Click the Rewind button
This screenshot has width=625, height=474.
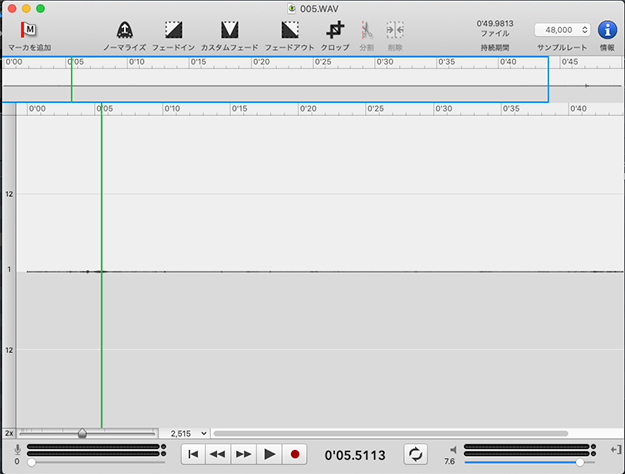pyautogui.click(x=218, y=454)
